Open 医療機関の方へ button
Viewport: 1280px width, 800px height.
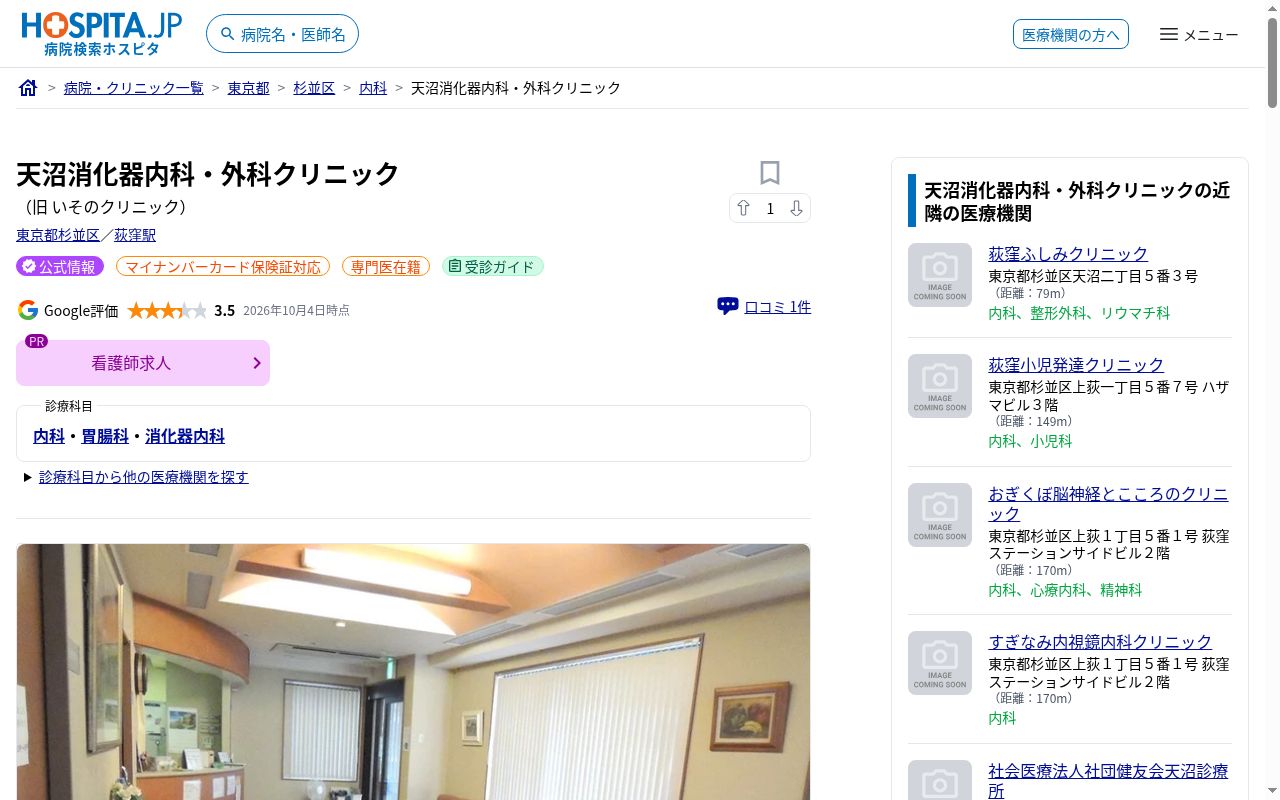pos(1071,34)
